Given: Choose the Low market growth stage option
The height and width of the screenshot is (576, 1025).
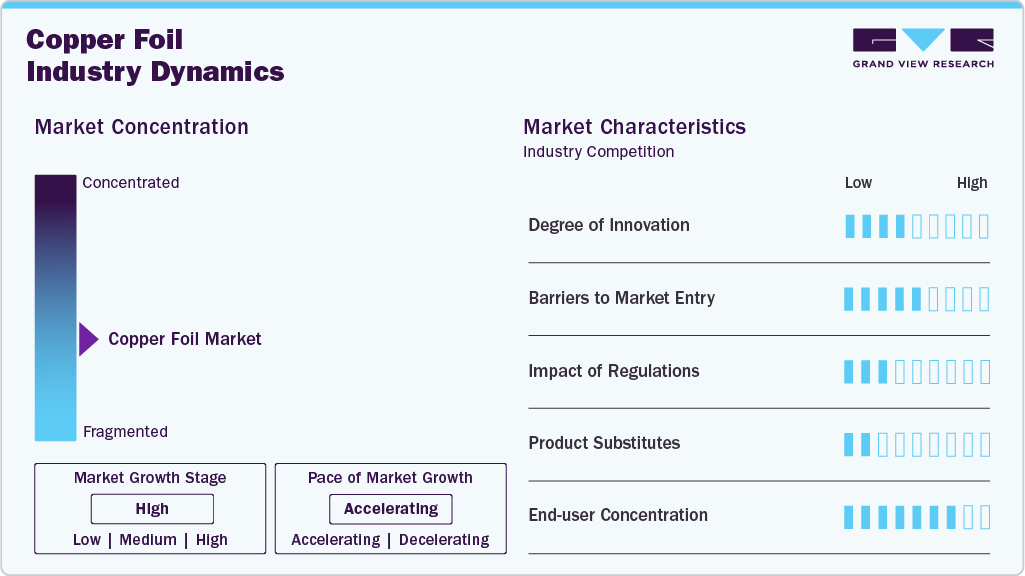Looking at the screenshot, I should tap(87, 540).
